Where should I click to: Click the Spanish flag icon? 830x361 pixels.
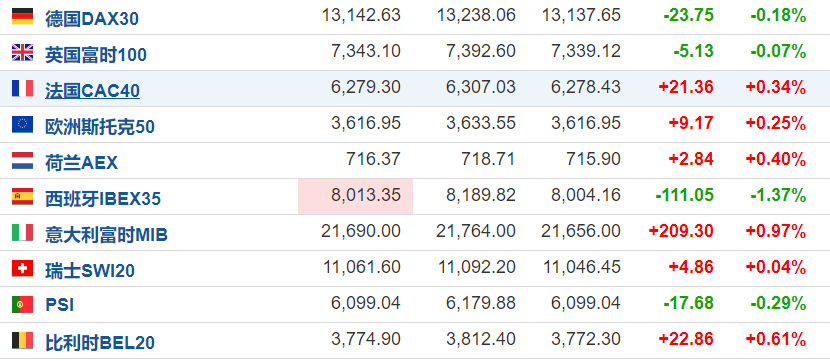tap(22, 197)
